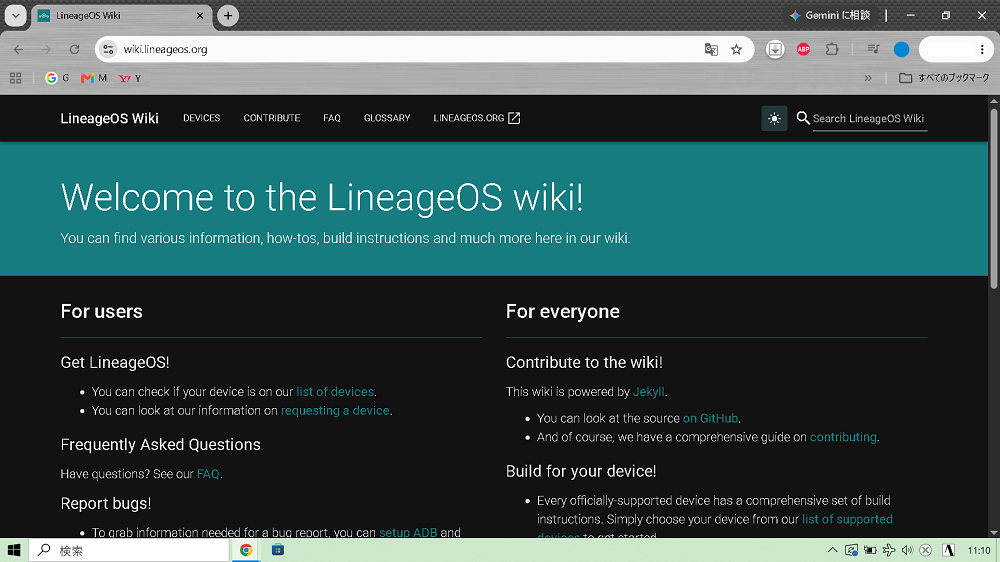The width and height of the screenshot is (1000, 562).
Task: Open the apps grid icon in bookmarks bar
Action: tap(16, 78)
